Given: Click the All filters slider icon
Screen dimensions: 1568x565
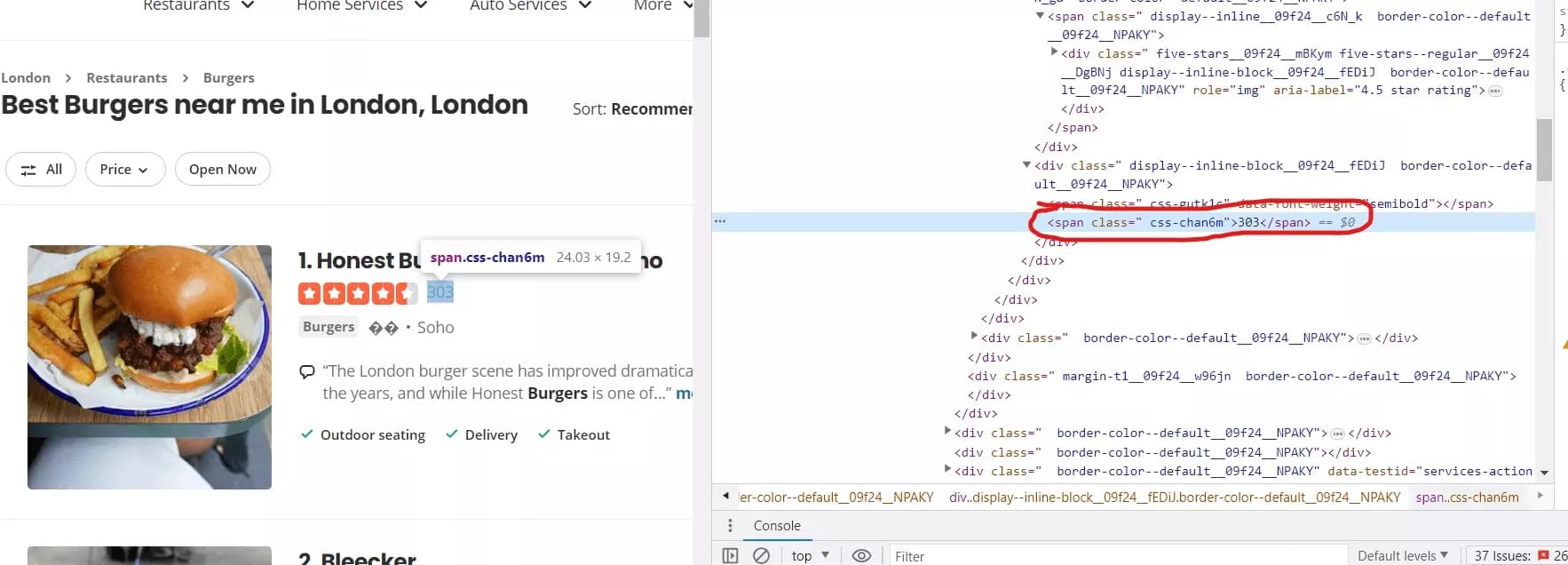Looking at the screenshot, I should (x=28, y=170).
